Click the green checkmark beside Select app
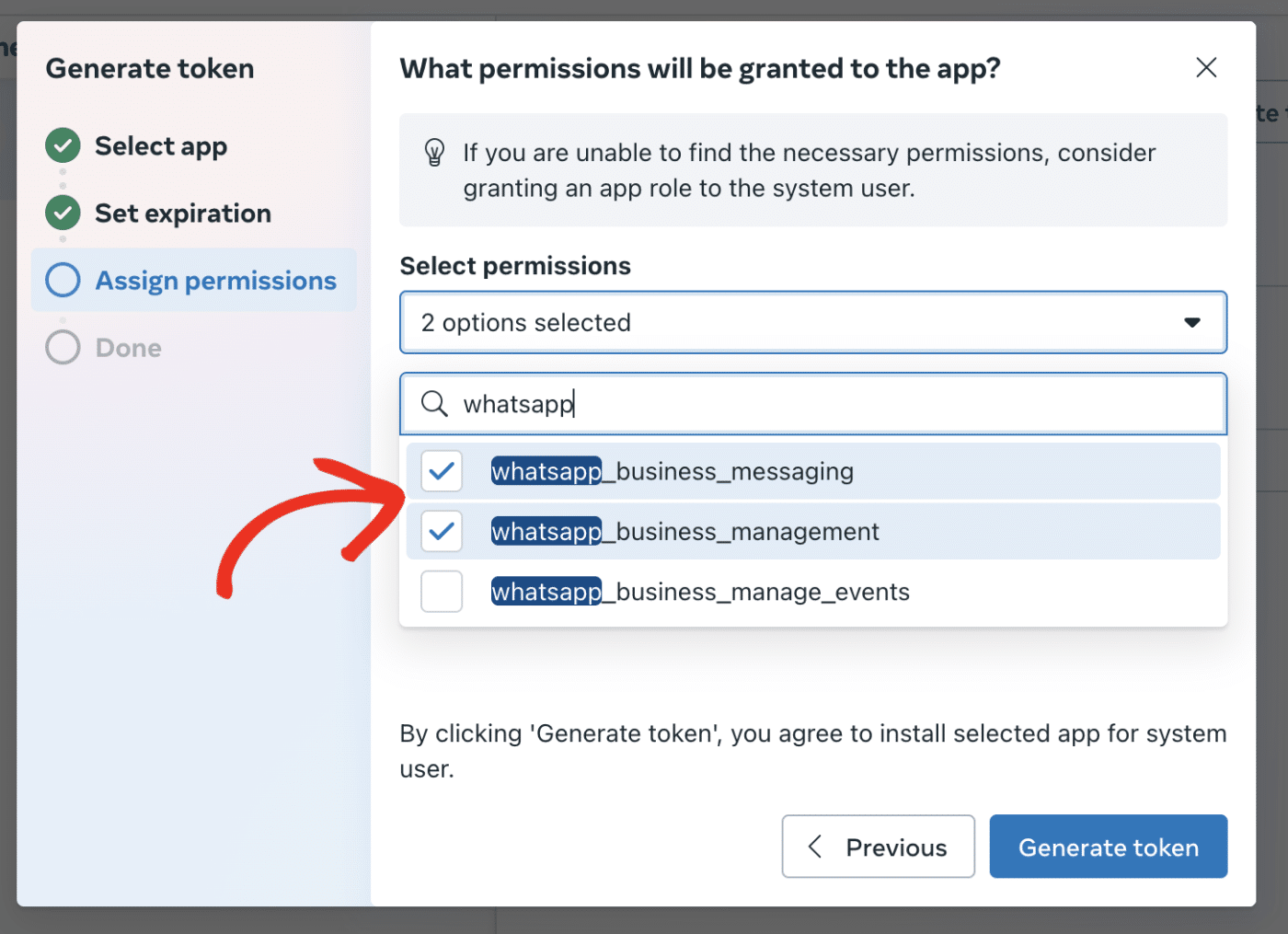 (62, 145)
